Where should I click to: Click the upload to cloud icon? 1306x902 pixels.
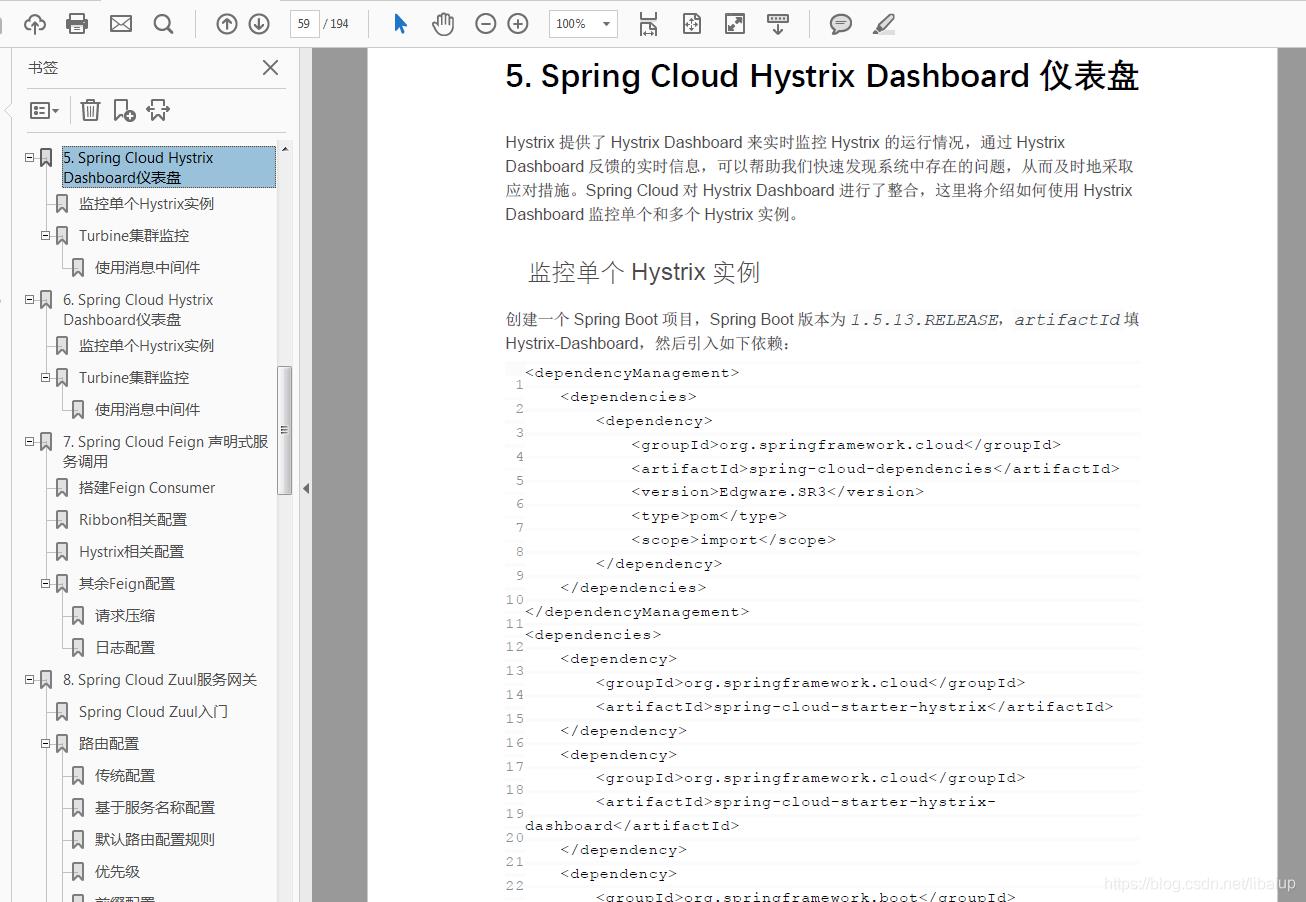pos(35,23)
